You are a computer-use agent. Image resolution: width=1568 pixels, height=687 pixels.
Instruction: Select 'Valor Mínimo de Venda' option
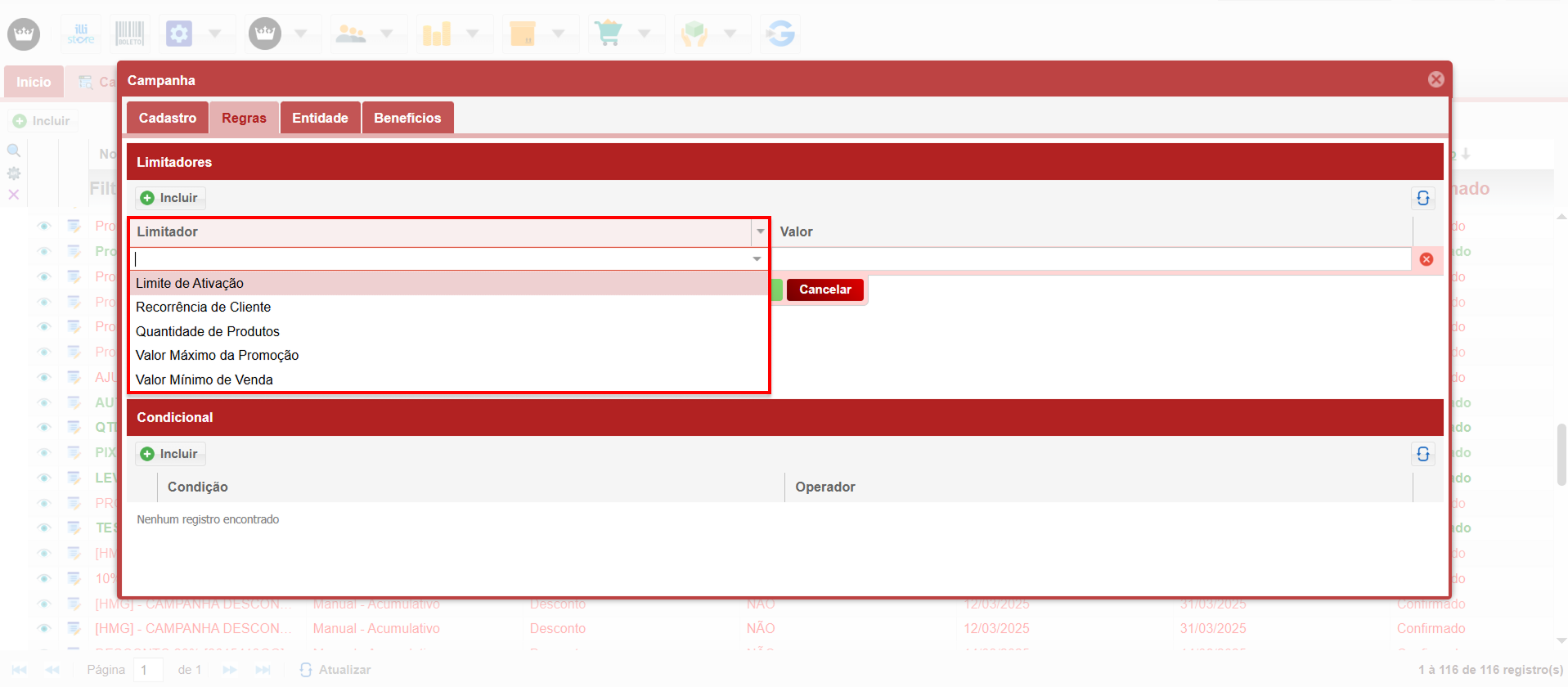(x=204, y=379)
